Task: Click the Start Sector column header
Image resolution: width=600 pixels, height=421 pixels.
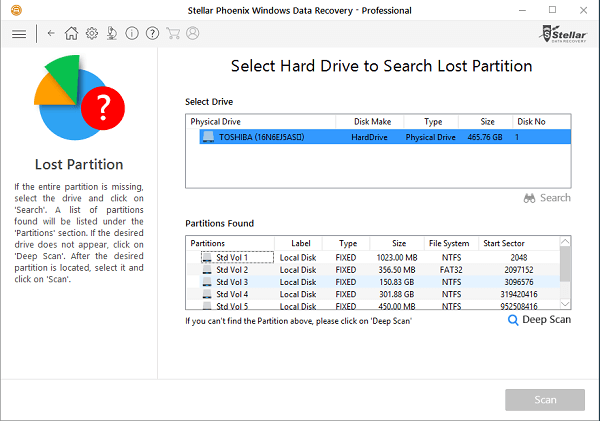Action: pyautogui.click(x=519, y=243)
